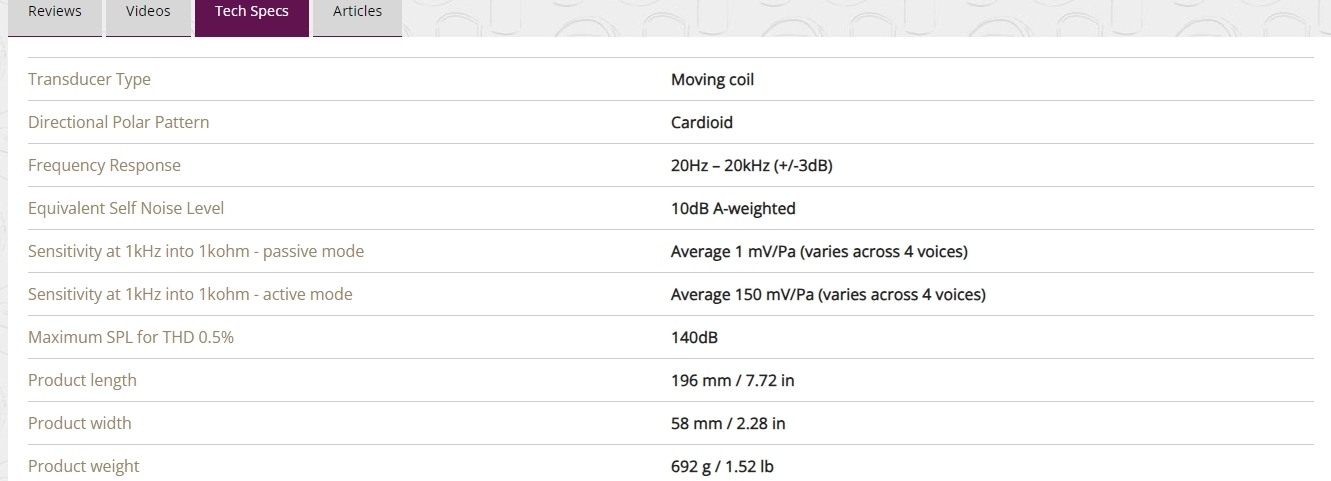Click the 10dB A-weighted value
The width and height of the screenshot is (1331, 481).
733,209
